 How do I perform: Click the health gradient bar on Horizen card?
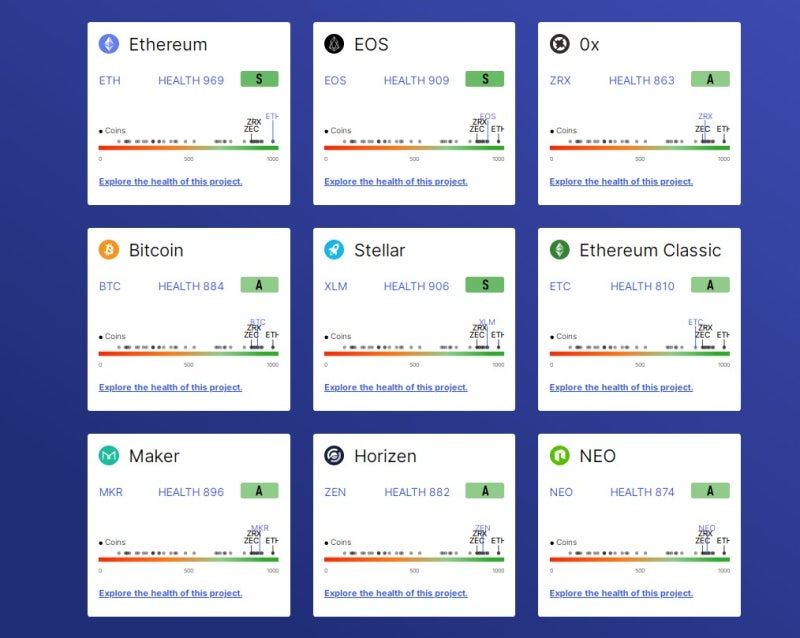tap(414, 559)
